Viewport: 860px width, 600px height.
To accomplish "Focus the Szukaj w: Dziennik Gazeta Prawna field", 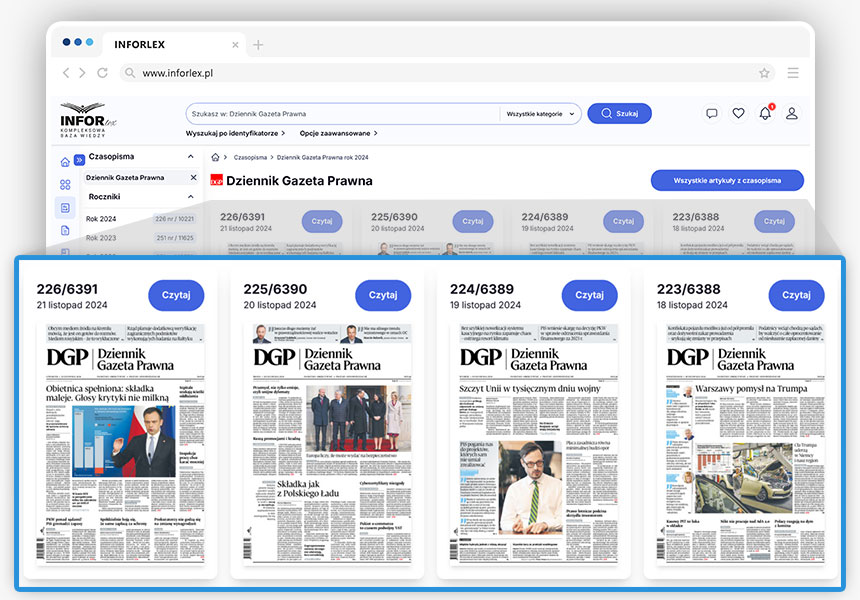I will [343, 114].
